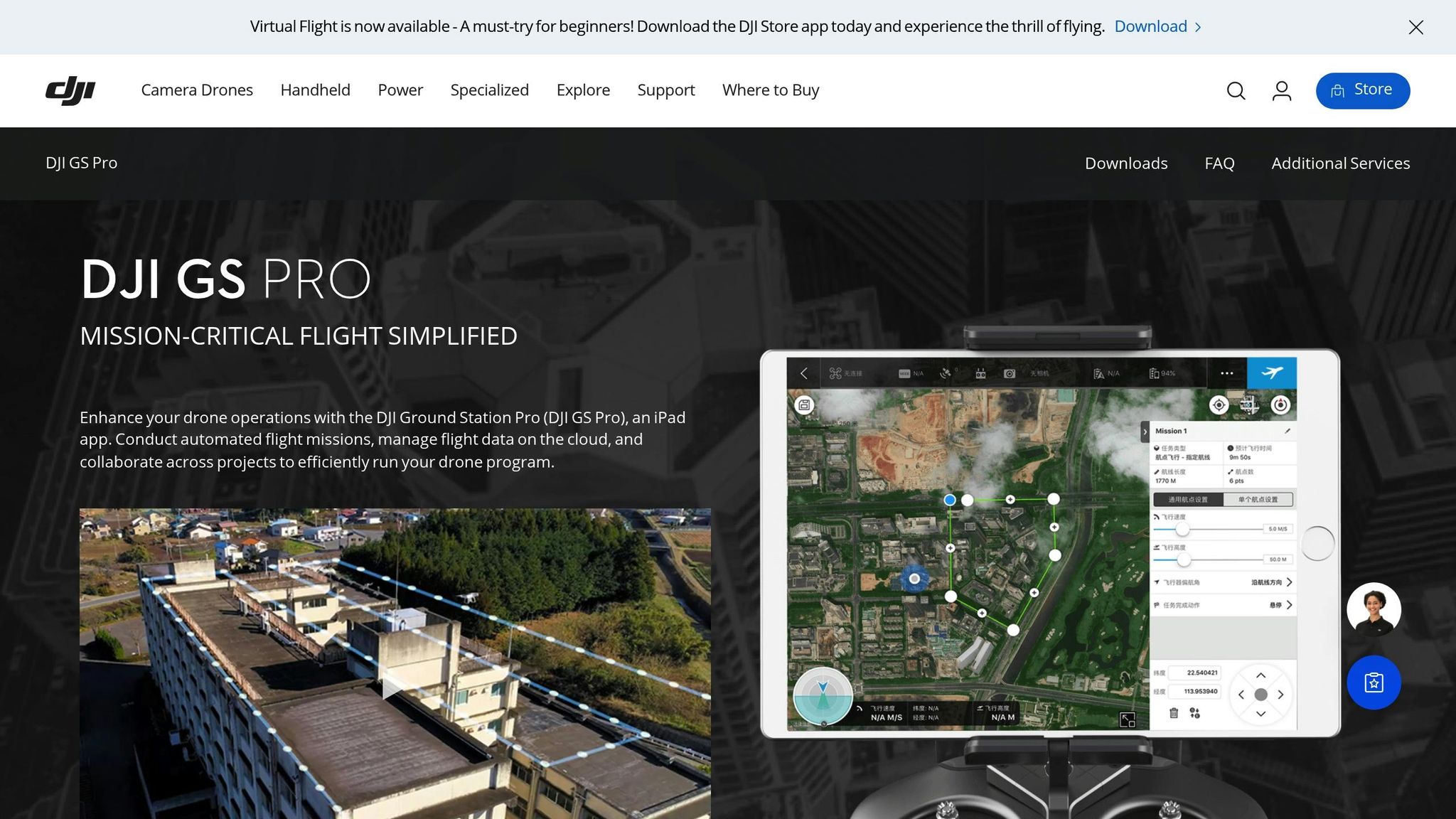1456x819 pixels.
Task: Click the DJI logo in header
Action: tap(70, 90)
